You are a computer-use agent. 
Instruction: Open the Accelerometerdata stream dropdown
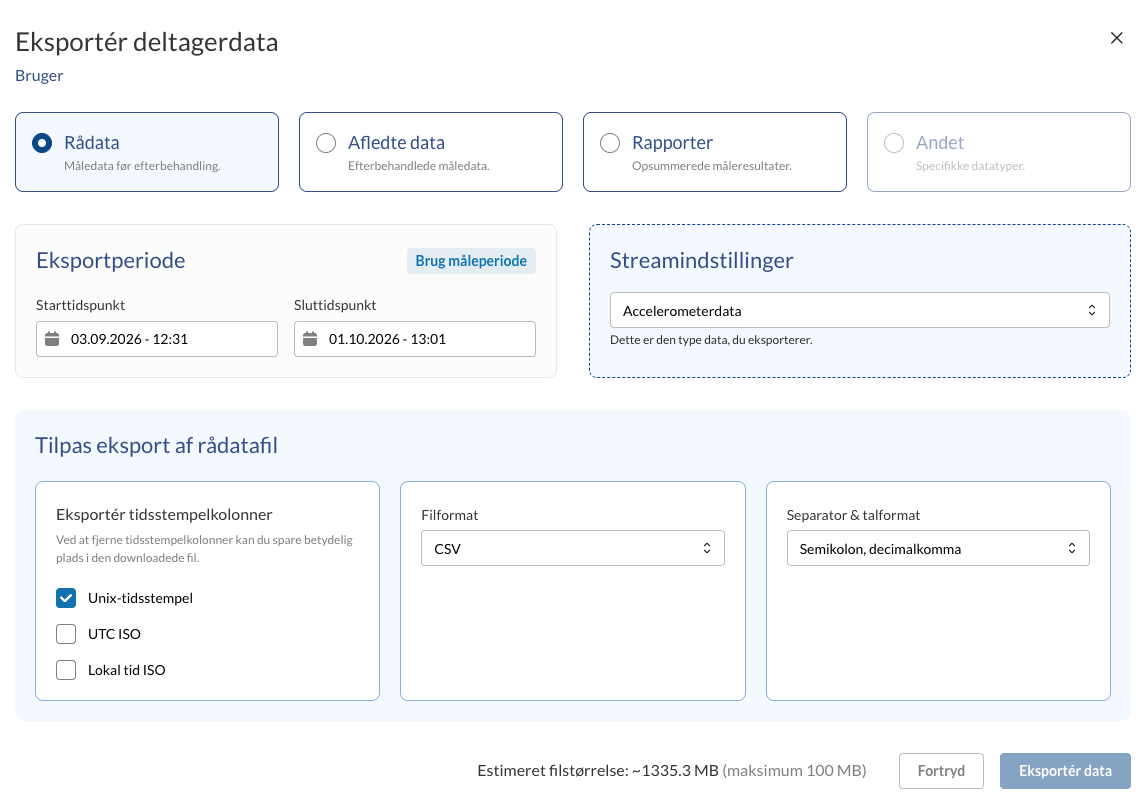click(x=859, y=311)
